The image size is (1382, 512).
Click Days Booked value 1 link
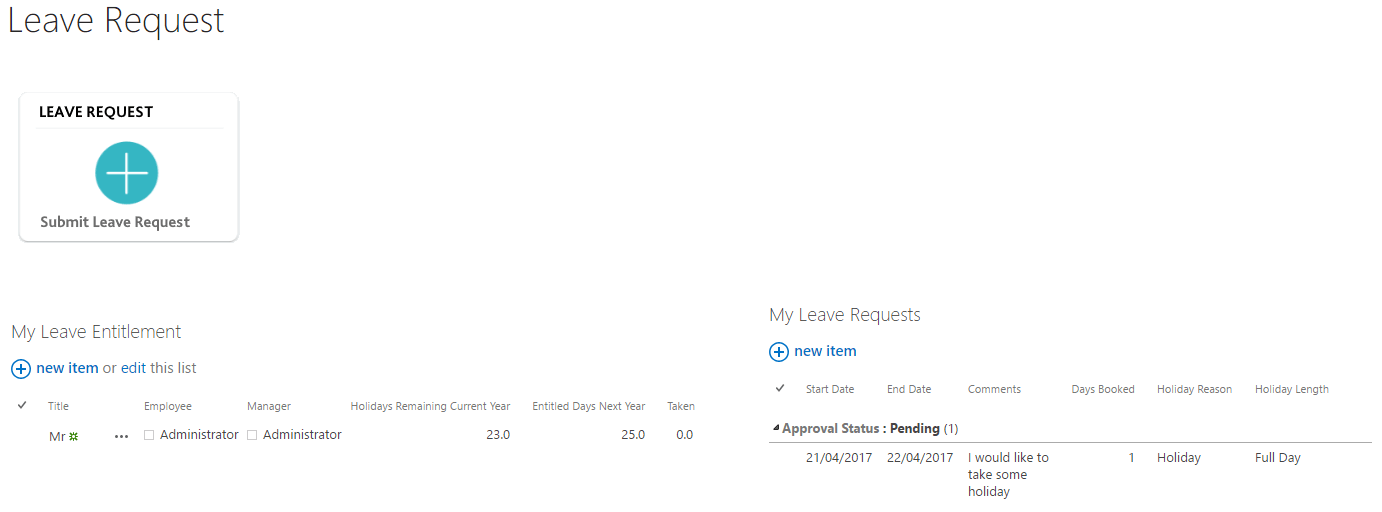click(x=1131, y=458)
